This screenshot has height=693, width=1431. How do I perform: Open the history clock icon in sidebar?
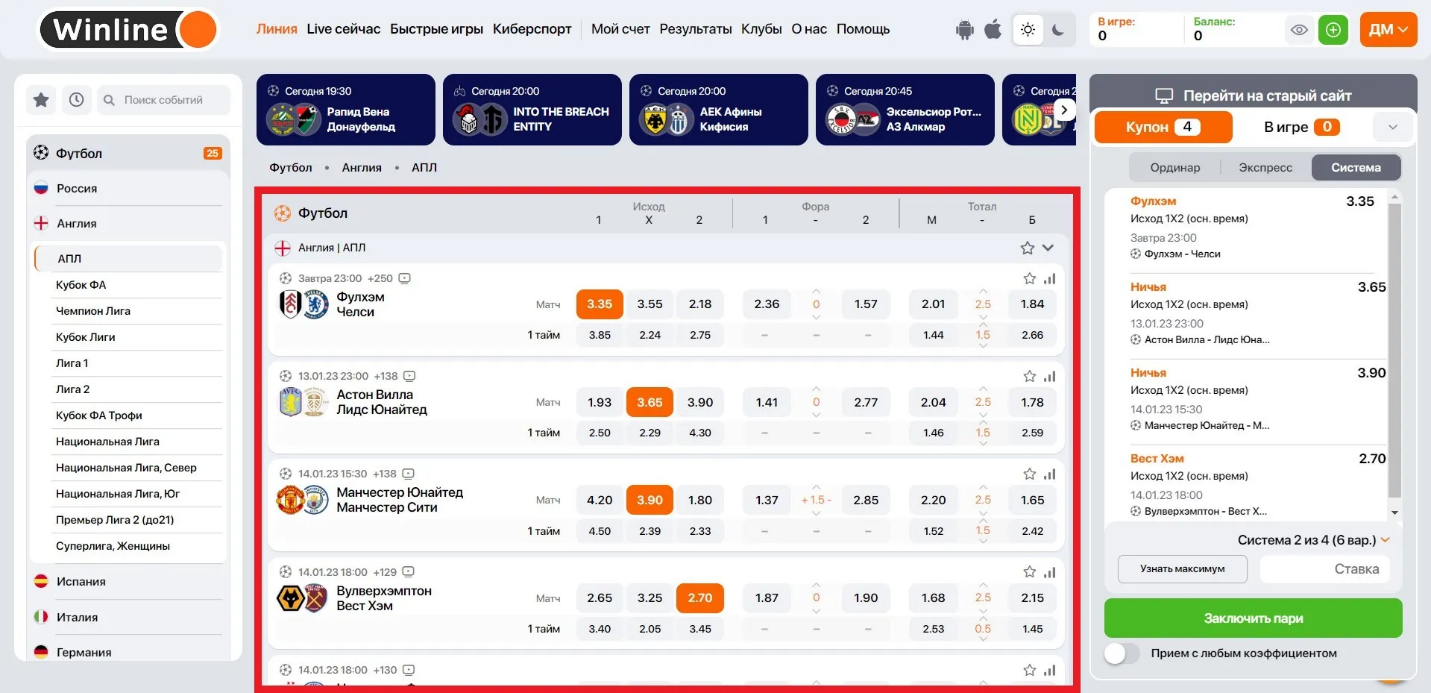tap(76, 100)
